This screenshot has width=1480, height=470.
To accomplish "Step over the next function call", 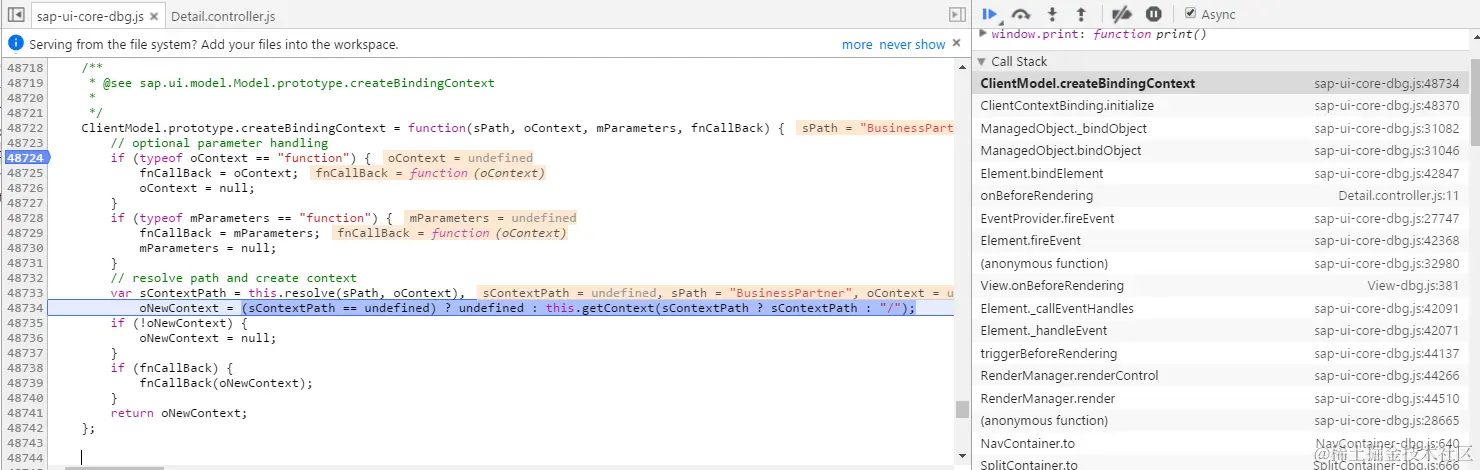I will [x=1021, y=14].
